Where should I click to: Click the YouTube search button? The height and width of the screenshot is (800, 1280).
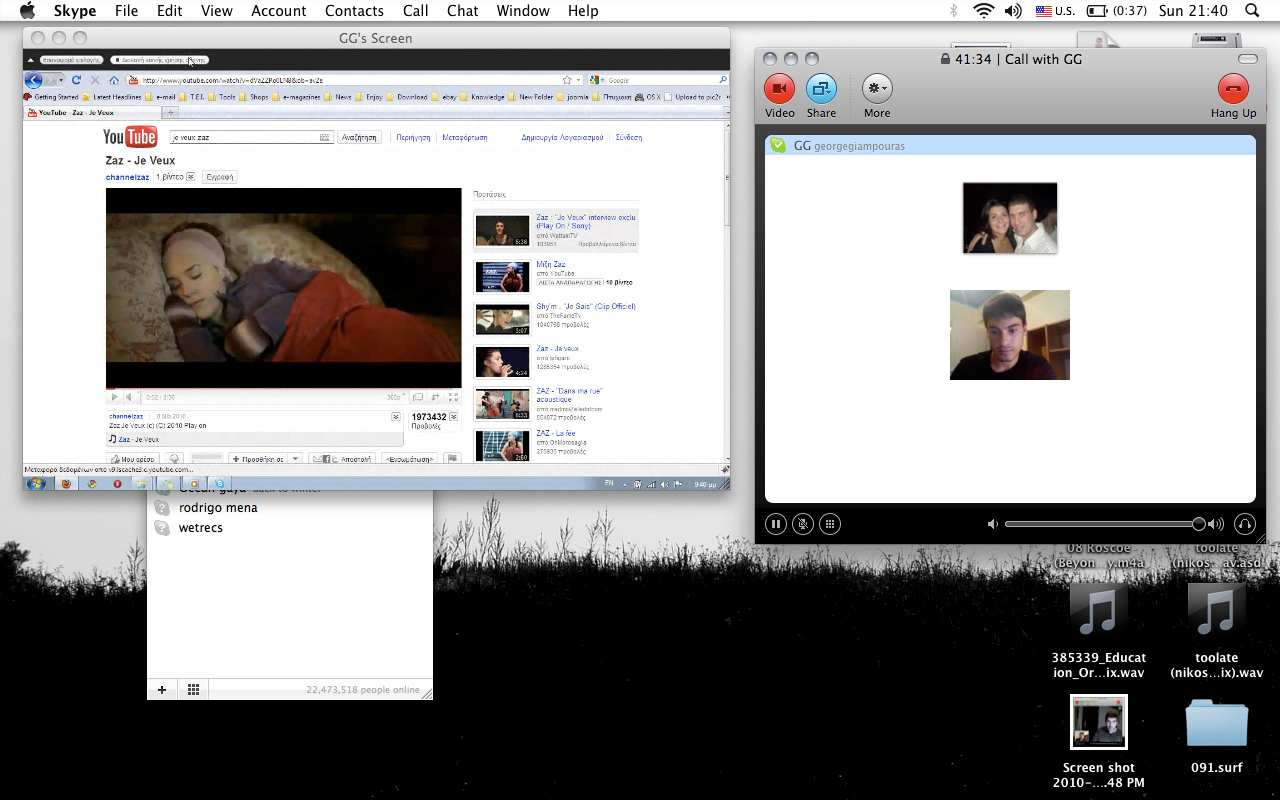coord(359,137)
